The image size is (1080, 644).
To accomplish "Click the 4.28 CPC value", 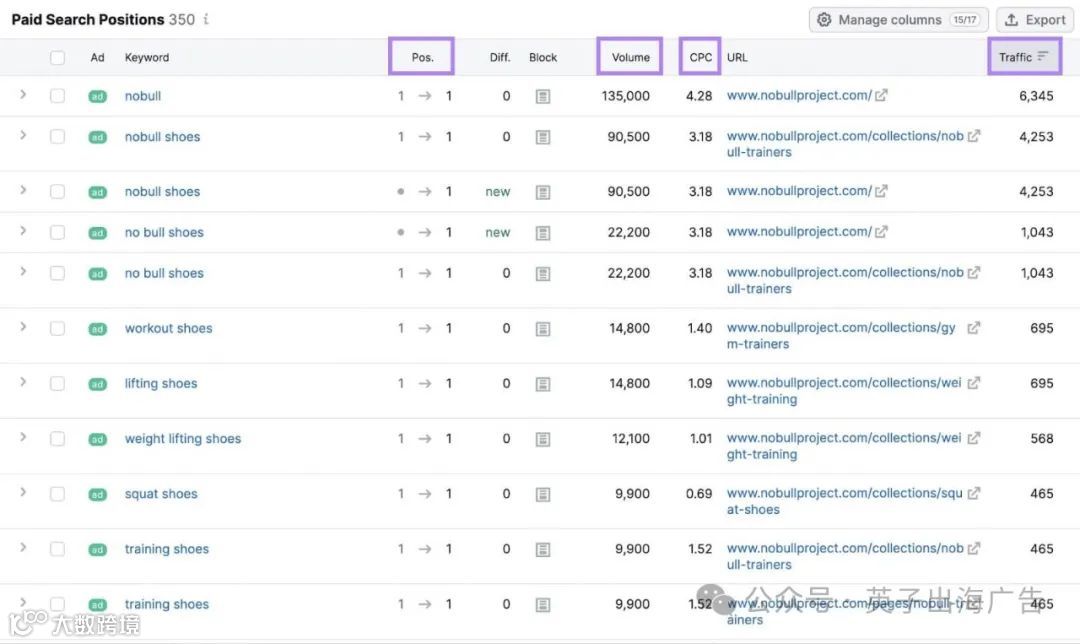I will [699, 96].
